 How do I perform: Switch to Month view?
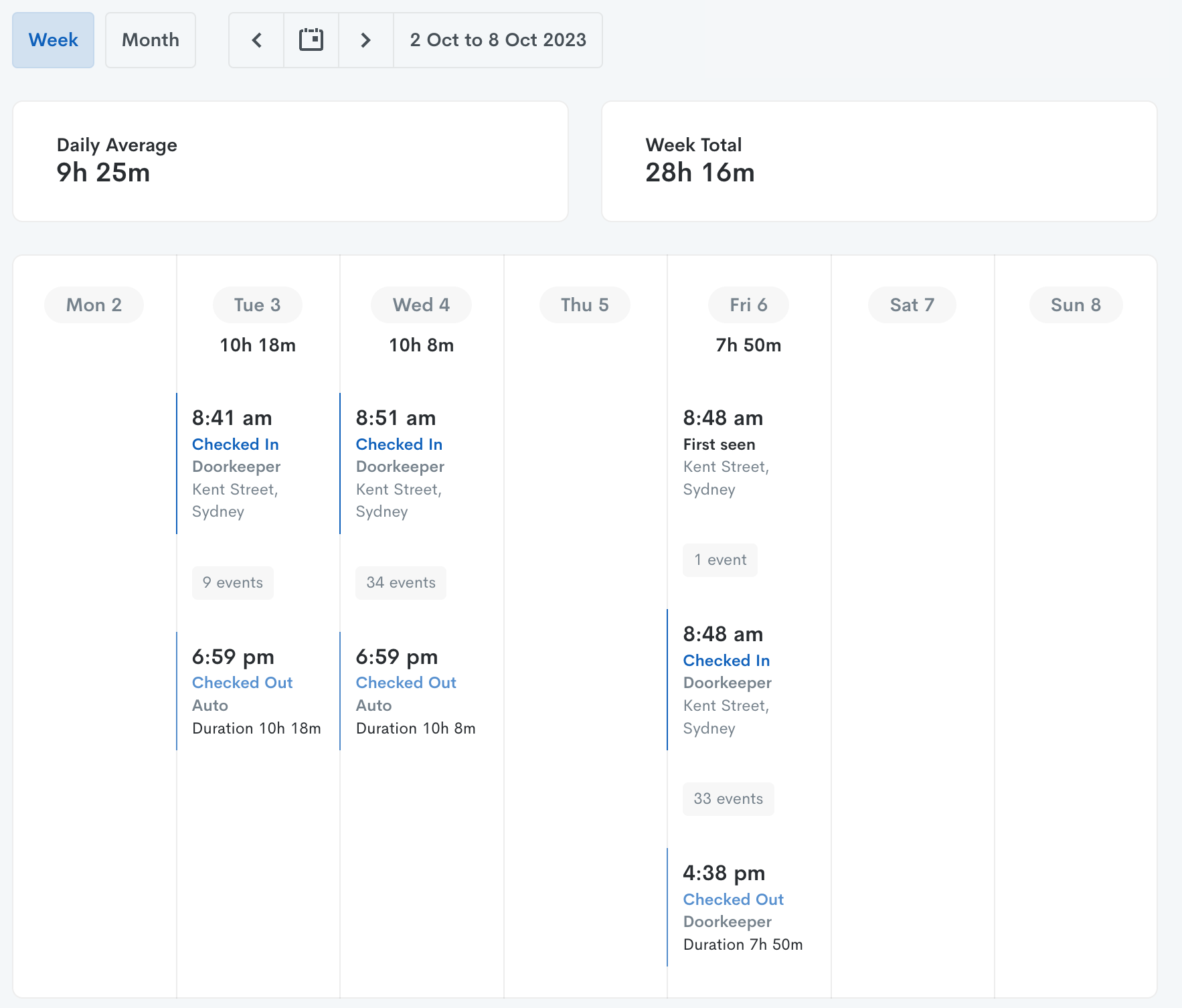coord(151,40)
